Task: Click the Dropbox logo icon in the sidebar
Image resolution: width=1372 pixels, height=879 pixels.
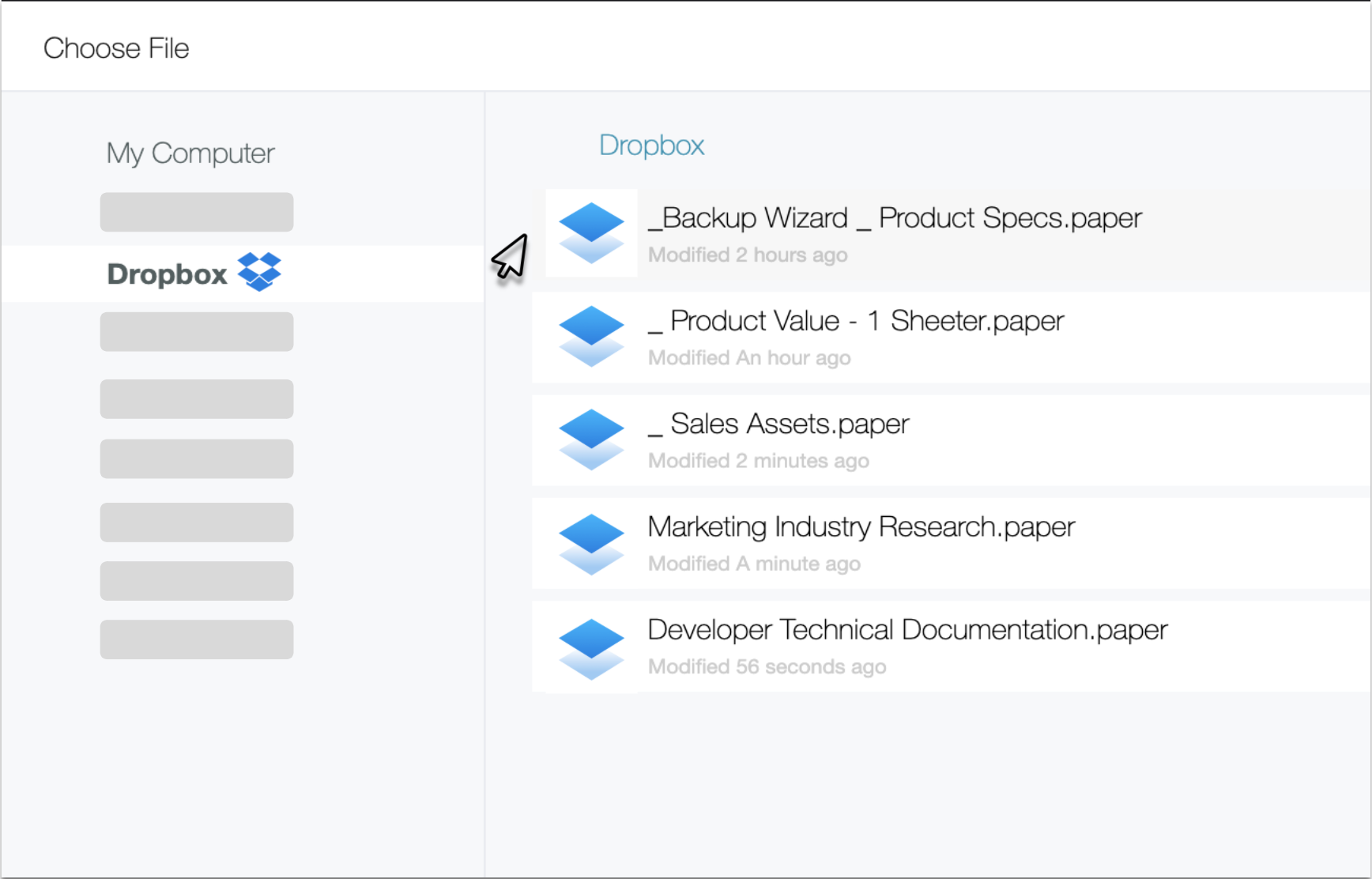Action: click(x=259, y=272)
